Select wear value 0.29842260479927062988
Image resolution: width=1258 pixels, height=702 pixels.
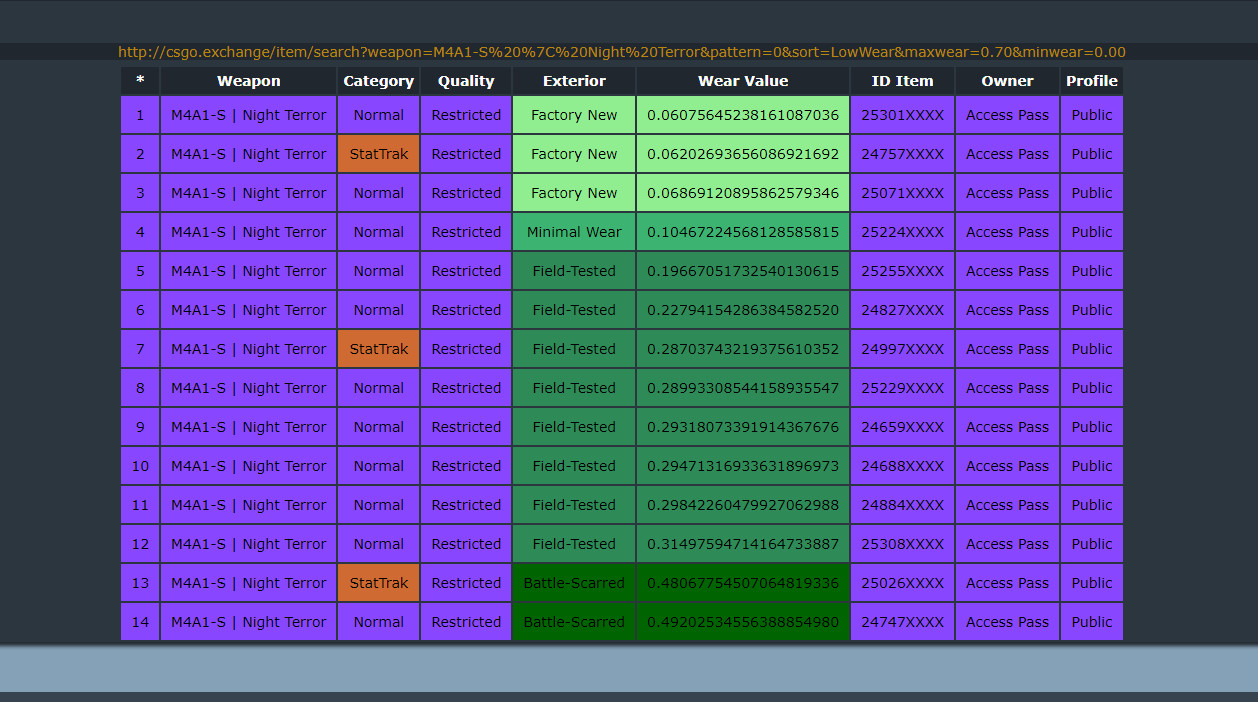pos(743,505)
